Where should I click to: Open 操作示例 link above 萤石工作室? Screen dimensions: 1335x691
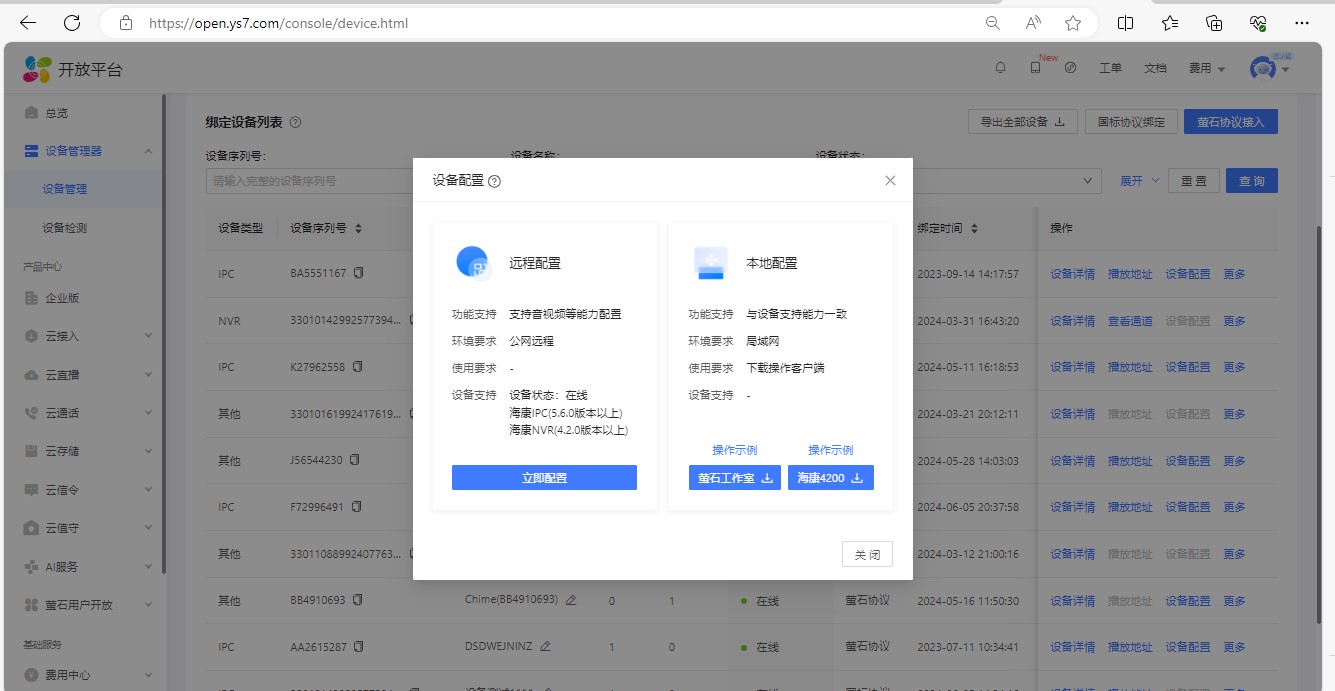click(x=734, y=450)
